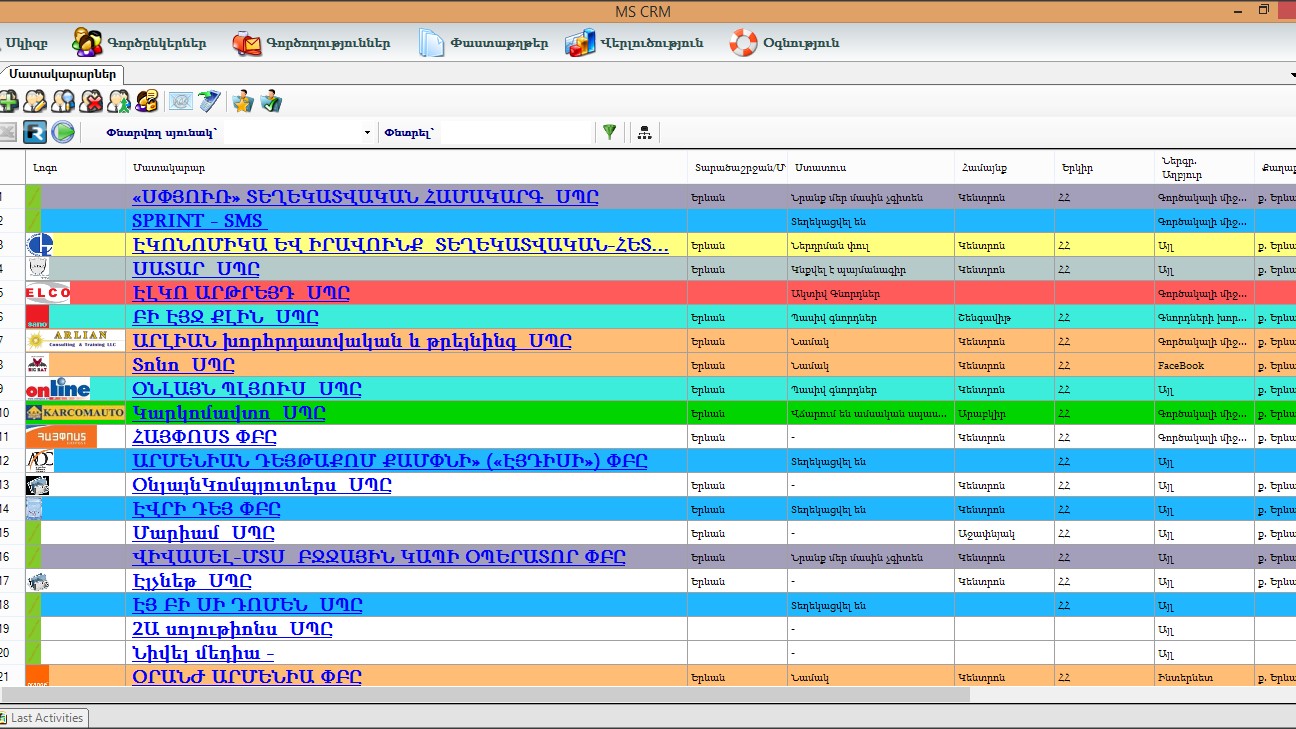Open the Վերլուծություն menu
The image size is (1296, 729).
634,43
